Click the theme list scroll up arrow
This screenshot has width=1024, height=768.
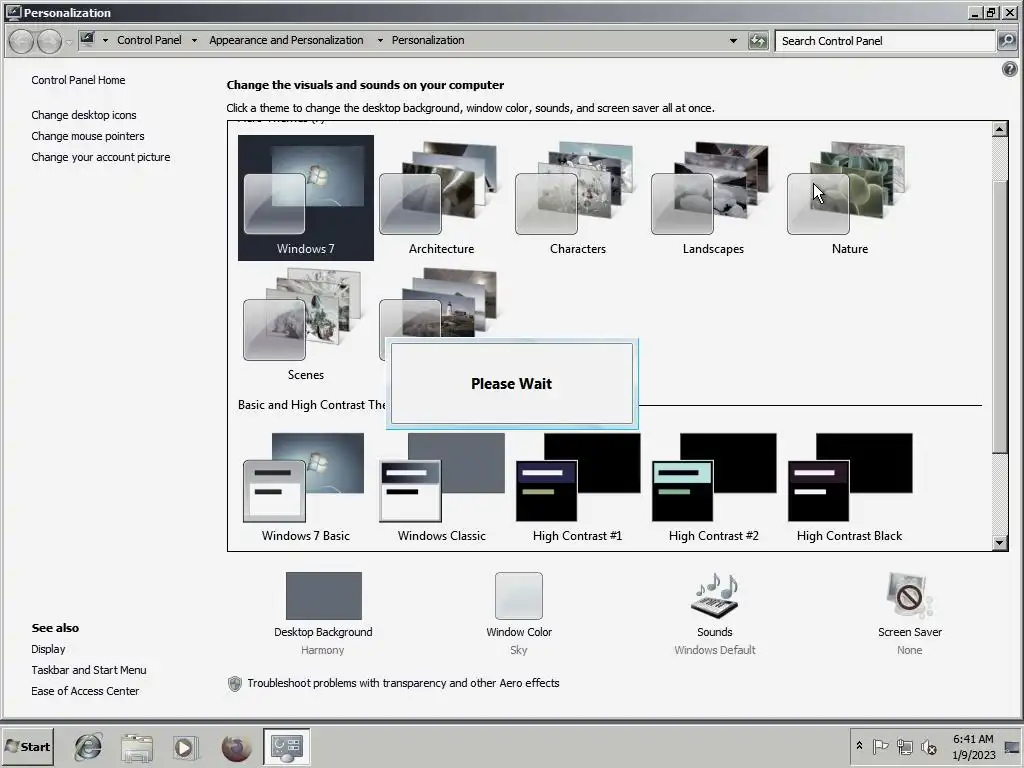coord(999,129)
